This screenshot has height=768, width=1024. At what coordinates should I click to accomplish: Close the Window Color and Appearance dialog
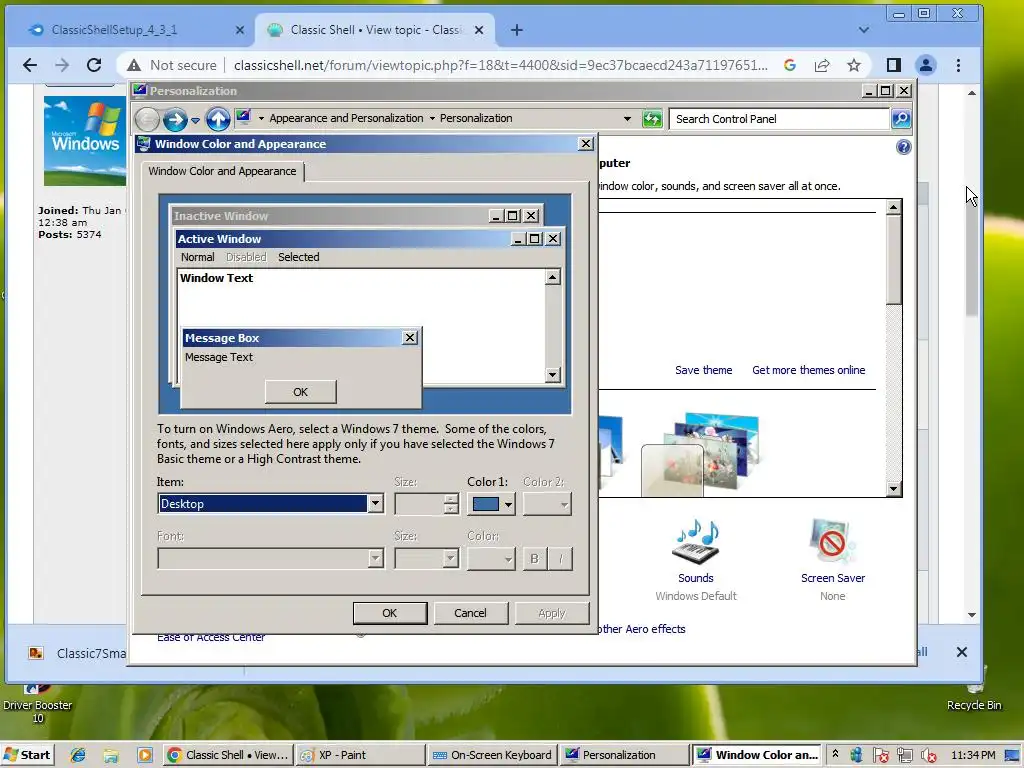[x=586, y=144]
